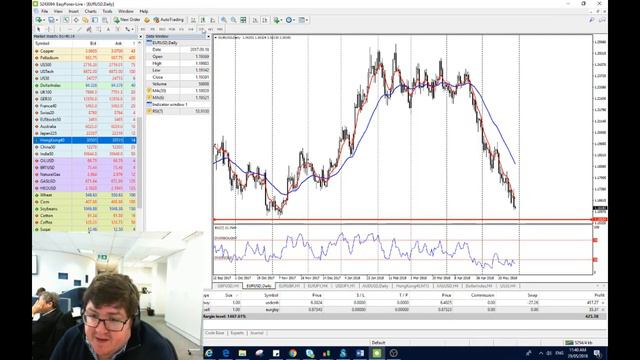Select the H1 timeframe button
The height and width of the screenshot is (360, 640).
182,29
